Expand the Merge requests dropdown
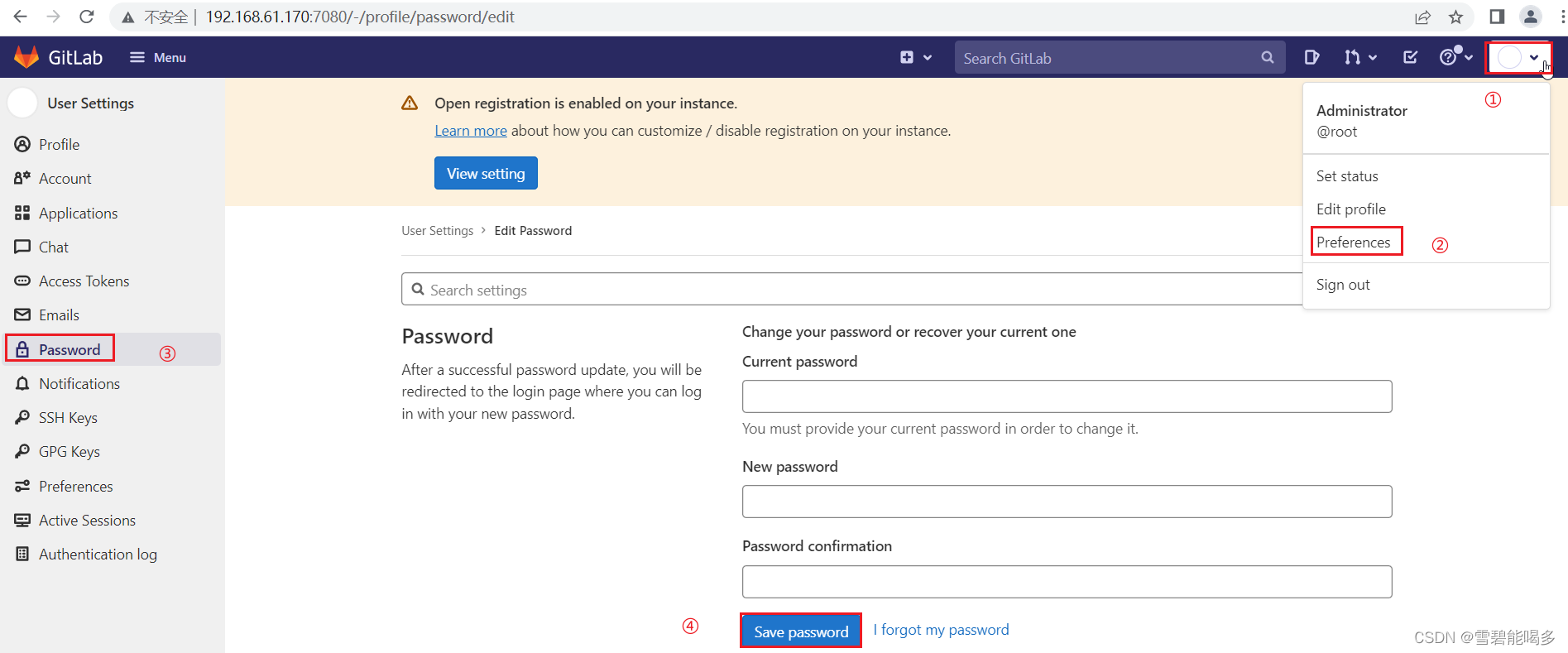Viewport: 1568px width, 653px height. [1359, 57]
